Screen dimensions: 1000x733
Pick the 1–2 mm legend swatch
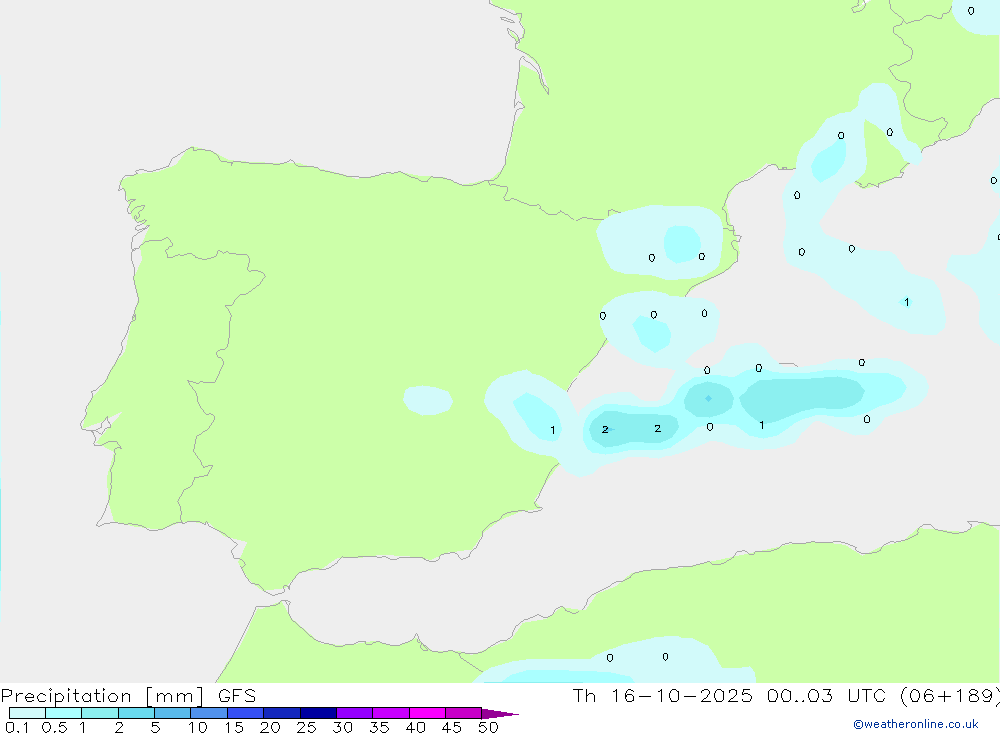point(99,713)
